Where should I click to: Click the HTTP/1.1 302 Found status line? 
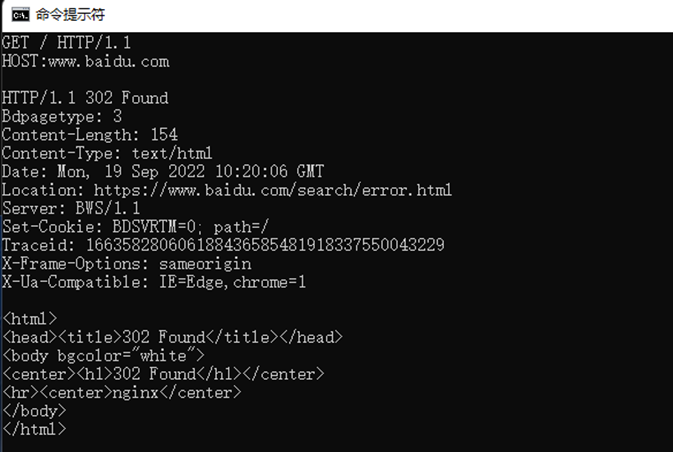pos(85,98)
